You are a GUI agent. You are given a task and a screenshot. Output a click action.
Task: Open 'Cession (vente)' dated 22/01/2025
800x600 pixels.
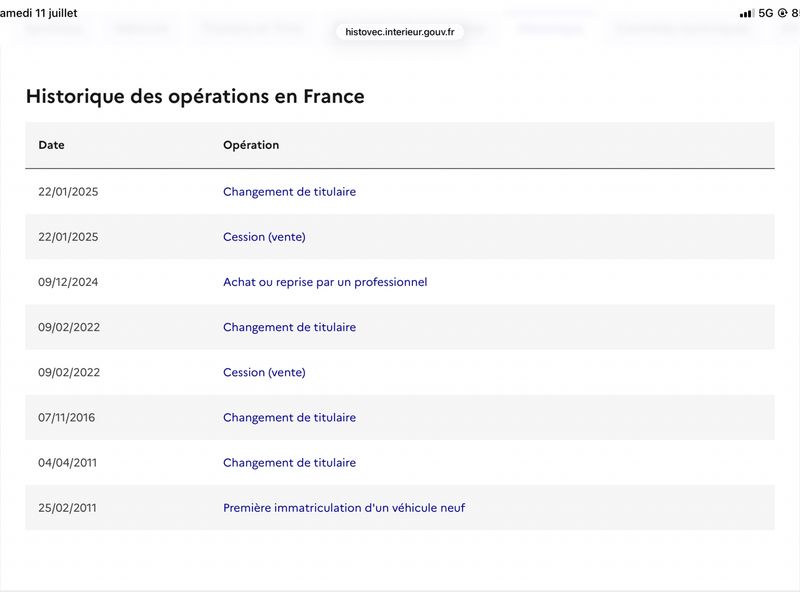[x=264, y=237]
